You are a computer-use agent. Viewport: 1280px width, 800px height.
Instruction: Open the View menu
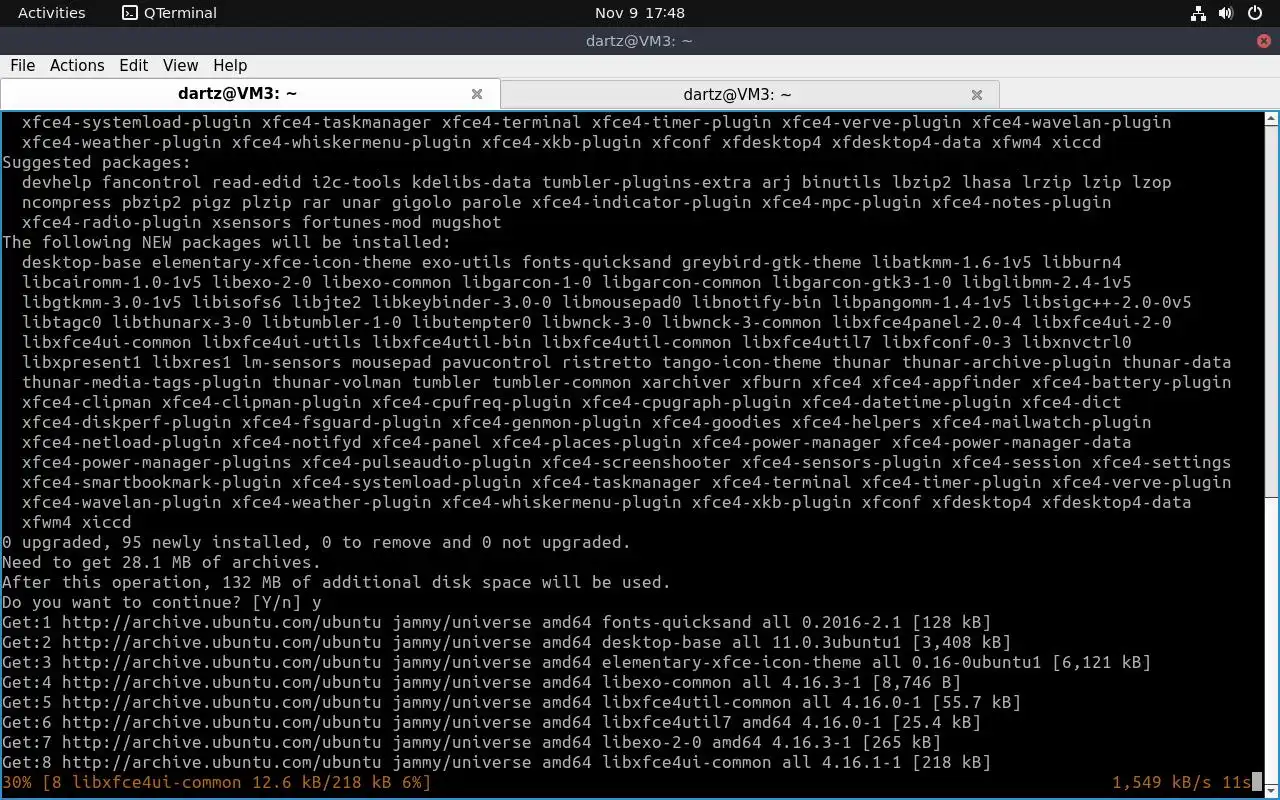[x=180, y=65]
